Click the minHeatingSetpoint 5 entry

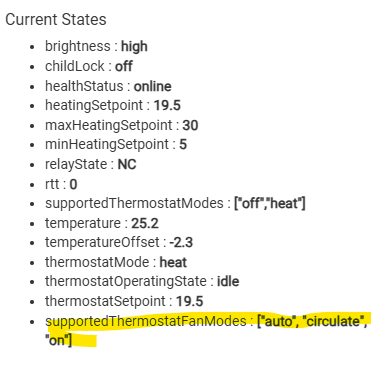pos(116,144)
